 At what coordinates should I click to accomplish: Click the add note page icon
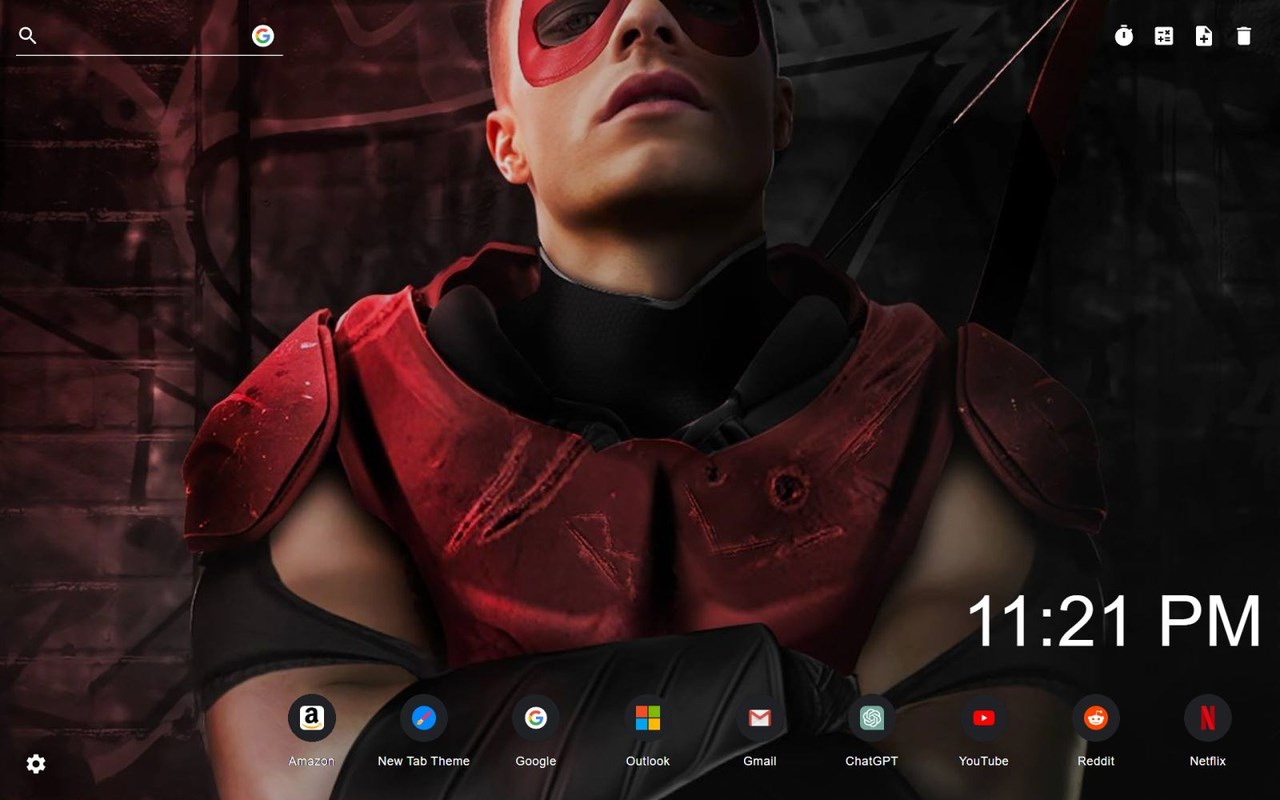[1204, 36]
